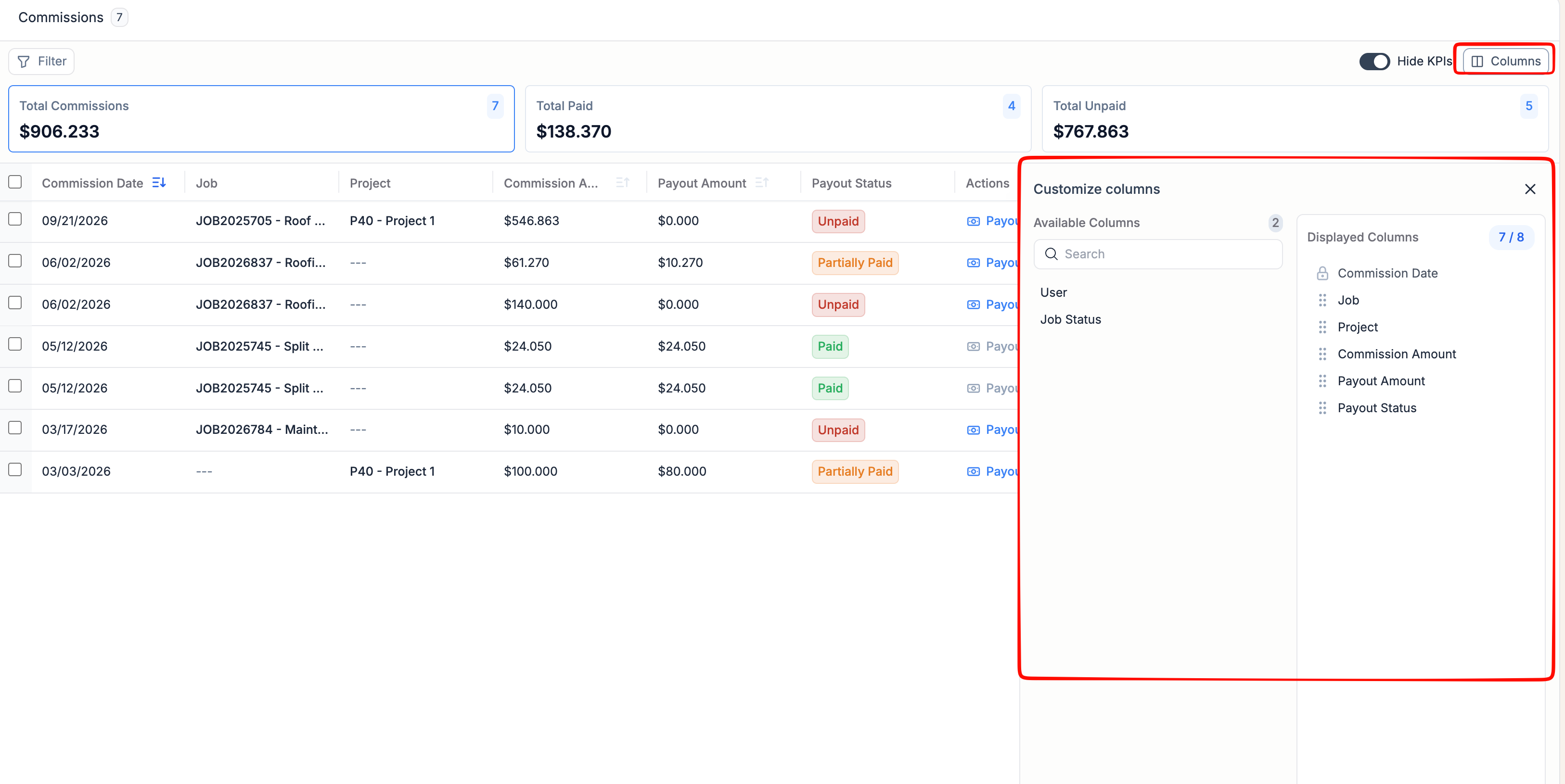This screenshot has width=1565, height=784.
Task: Click the Actions column header
Action: click(x=987, y=183)
